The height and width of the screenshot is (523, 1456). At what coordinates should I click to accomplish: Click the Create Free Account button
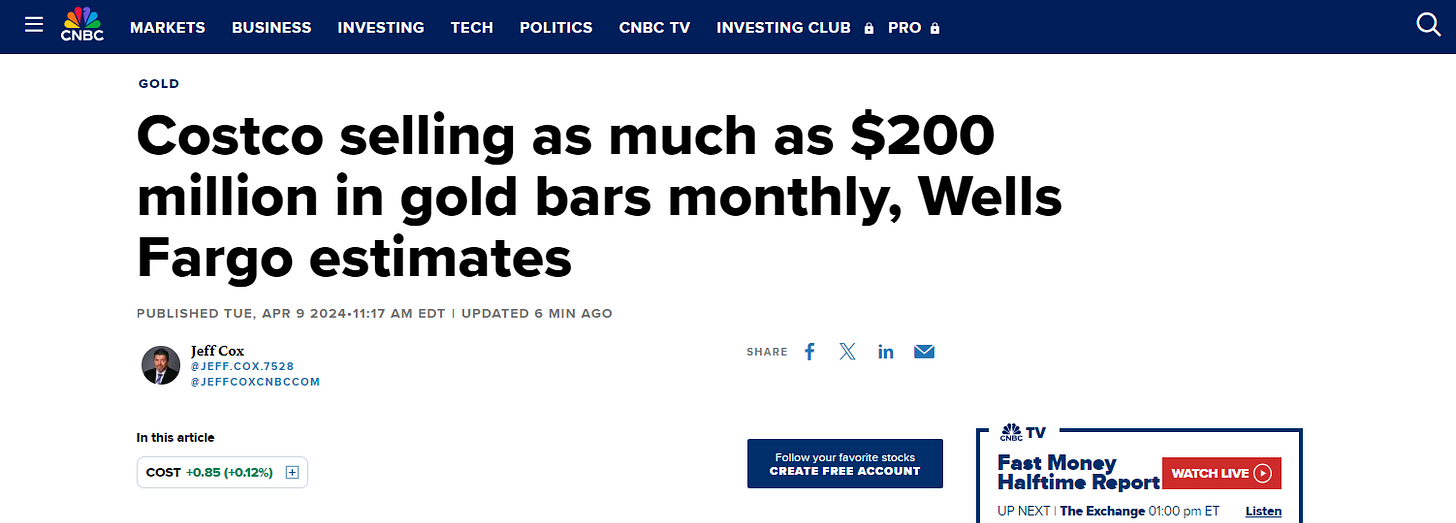(844, 464)
